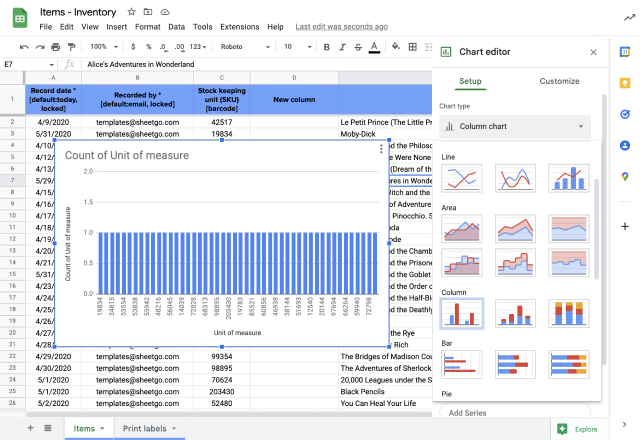Toggle italic formatting
The image size is (640, 440).
coord(342,47)
